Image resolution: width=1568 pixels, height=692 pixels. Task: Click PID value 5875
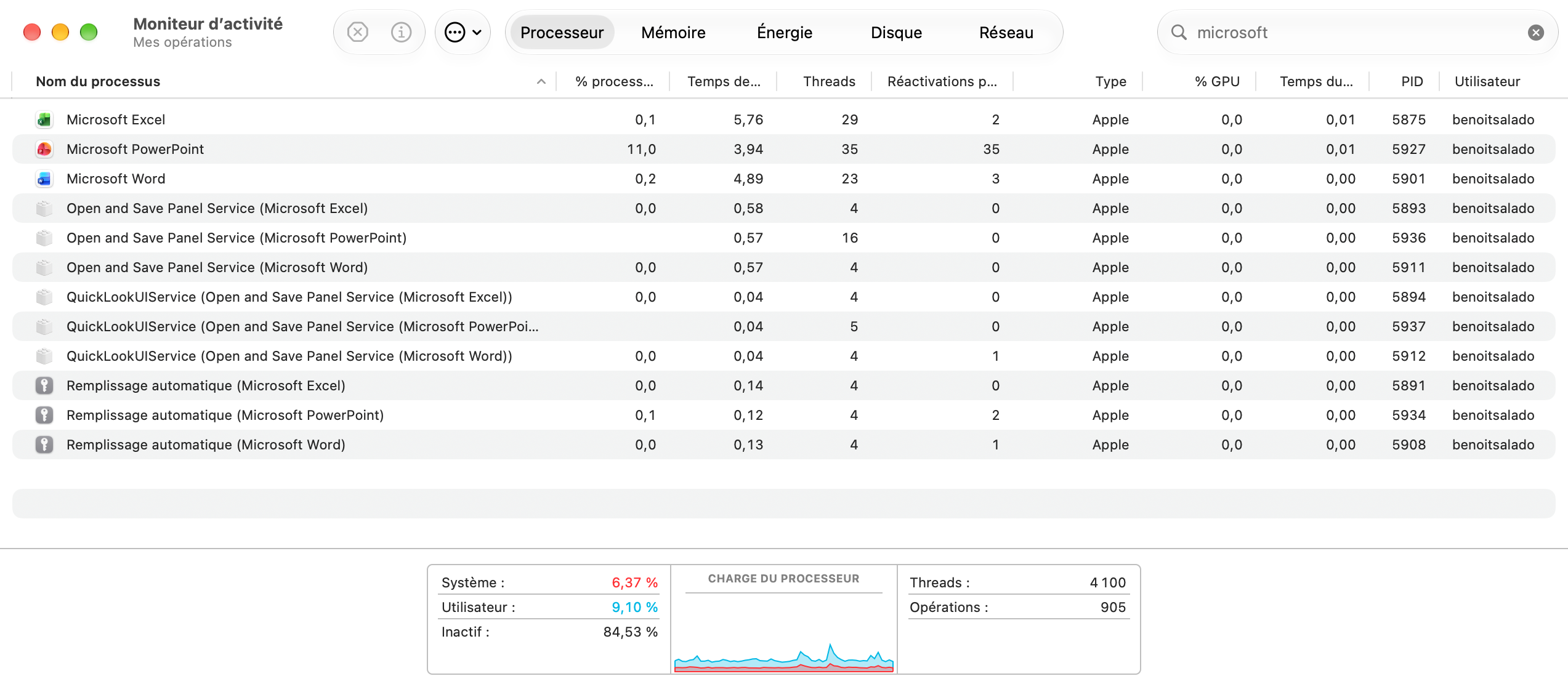1408,119
